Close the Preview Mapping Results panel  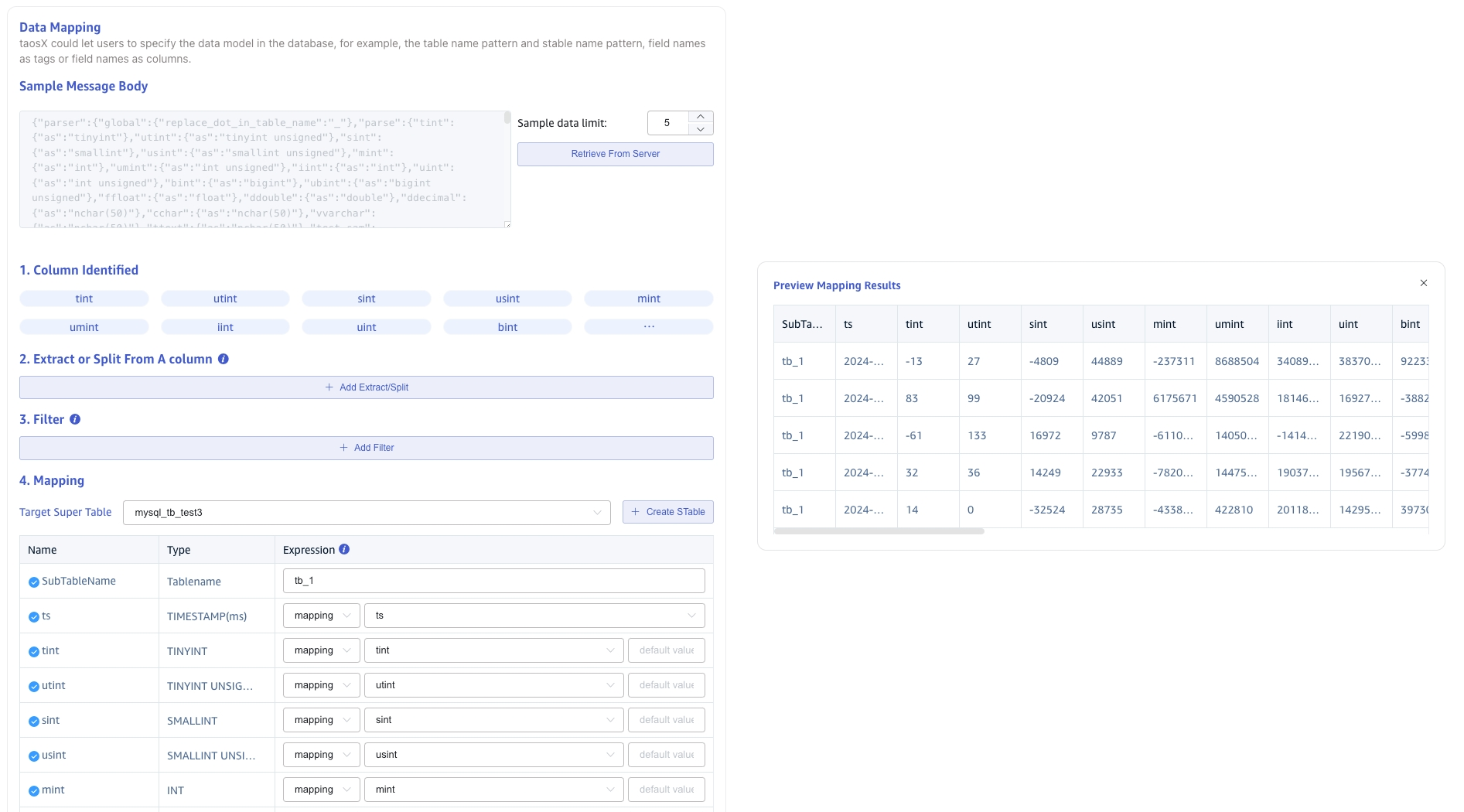click(1423, 283)
